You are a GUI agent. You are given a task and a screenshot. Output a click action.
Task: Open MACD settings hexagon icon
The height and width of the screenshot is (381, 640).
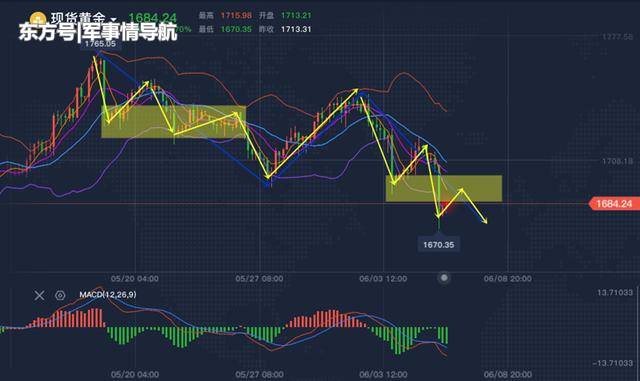click(60, 295)
